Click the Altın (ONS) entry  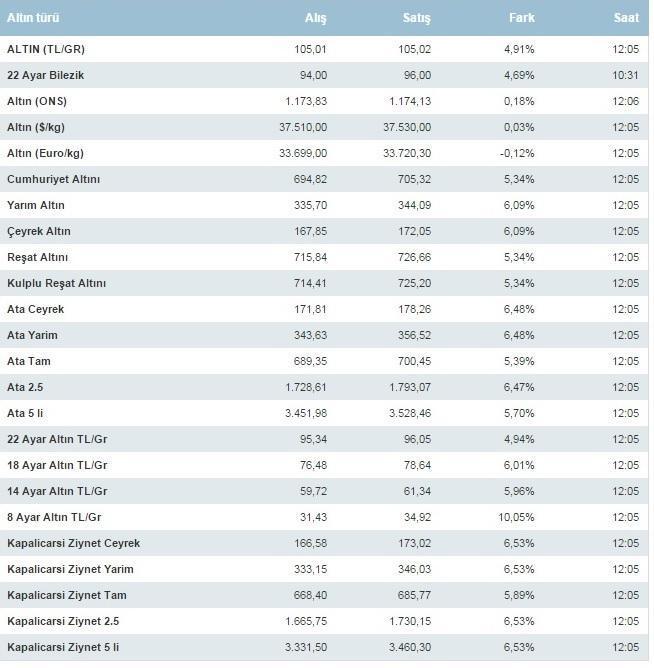tap(37, 101)
